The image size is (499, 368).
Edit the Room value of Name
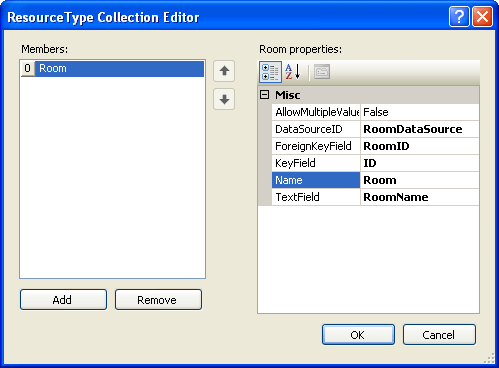pos(420,180)
